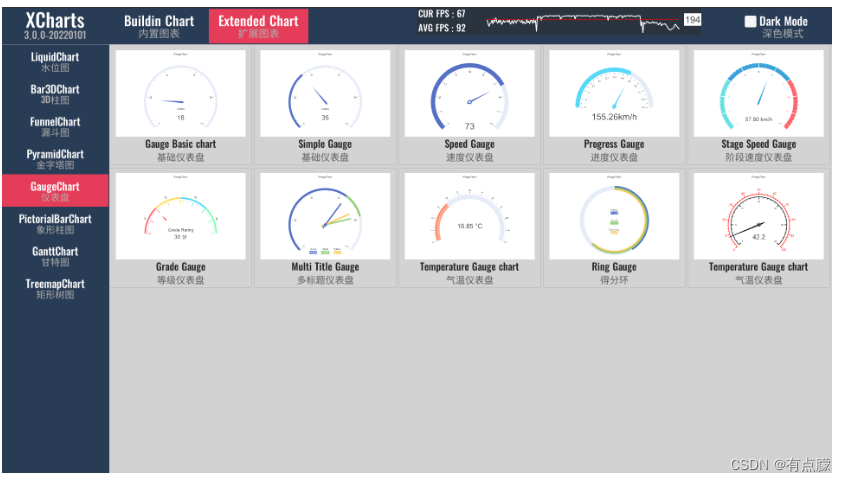
Task: Switch to the Buildin Chart tab
Action: (161, 26)
